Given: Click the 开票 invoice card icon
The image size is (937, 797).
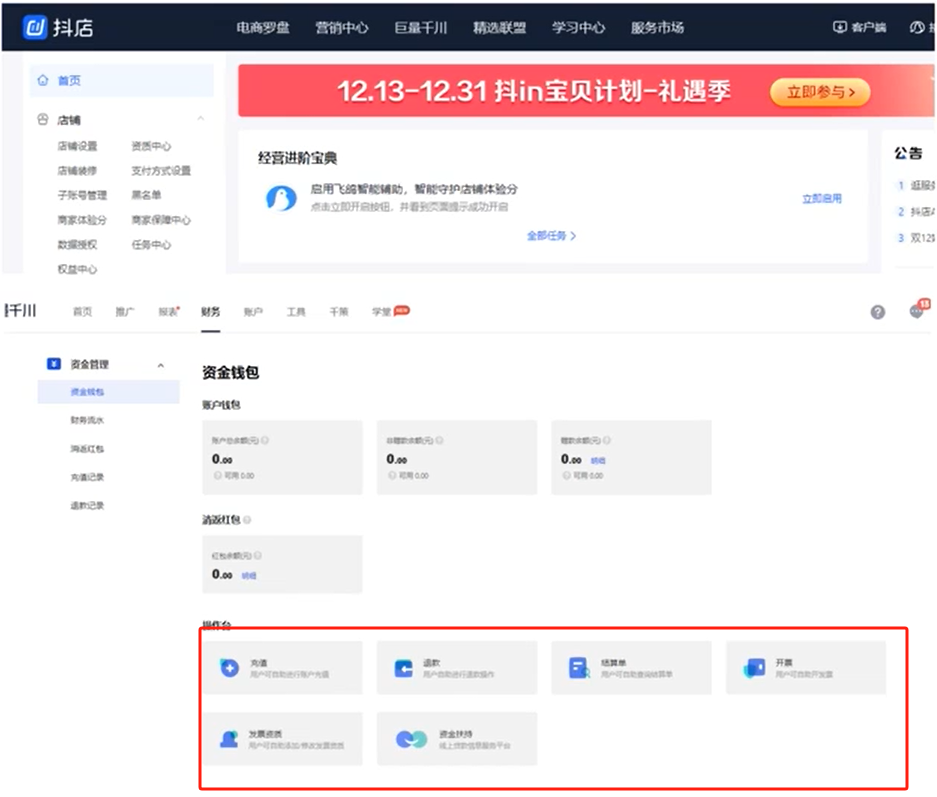Looking at the screenshot, I should pyautogui.click(x=754, y=667).
